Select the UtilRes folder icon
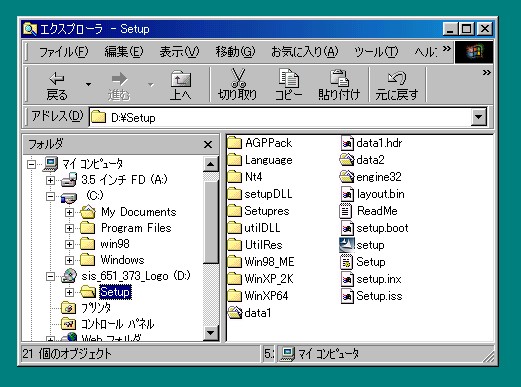 pos(234,245)
